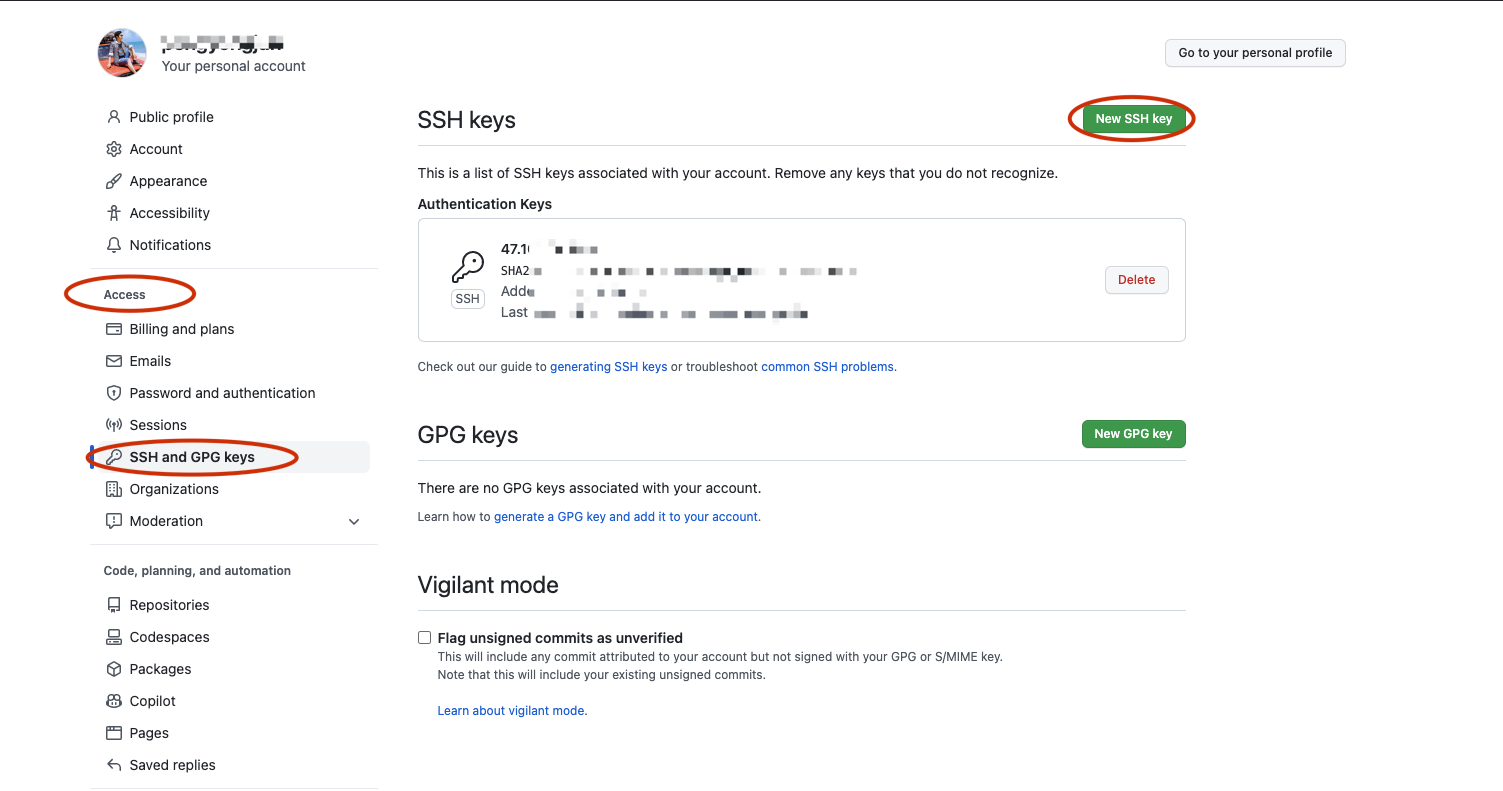Screen dimensions: 1503x791
Task: Open the SSH and GPG keys page
Action: (192, 457)
